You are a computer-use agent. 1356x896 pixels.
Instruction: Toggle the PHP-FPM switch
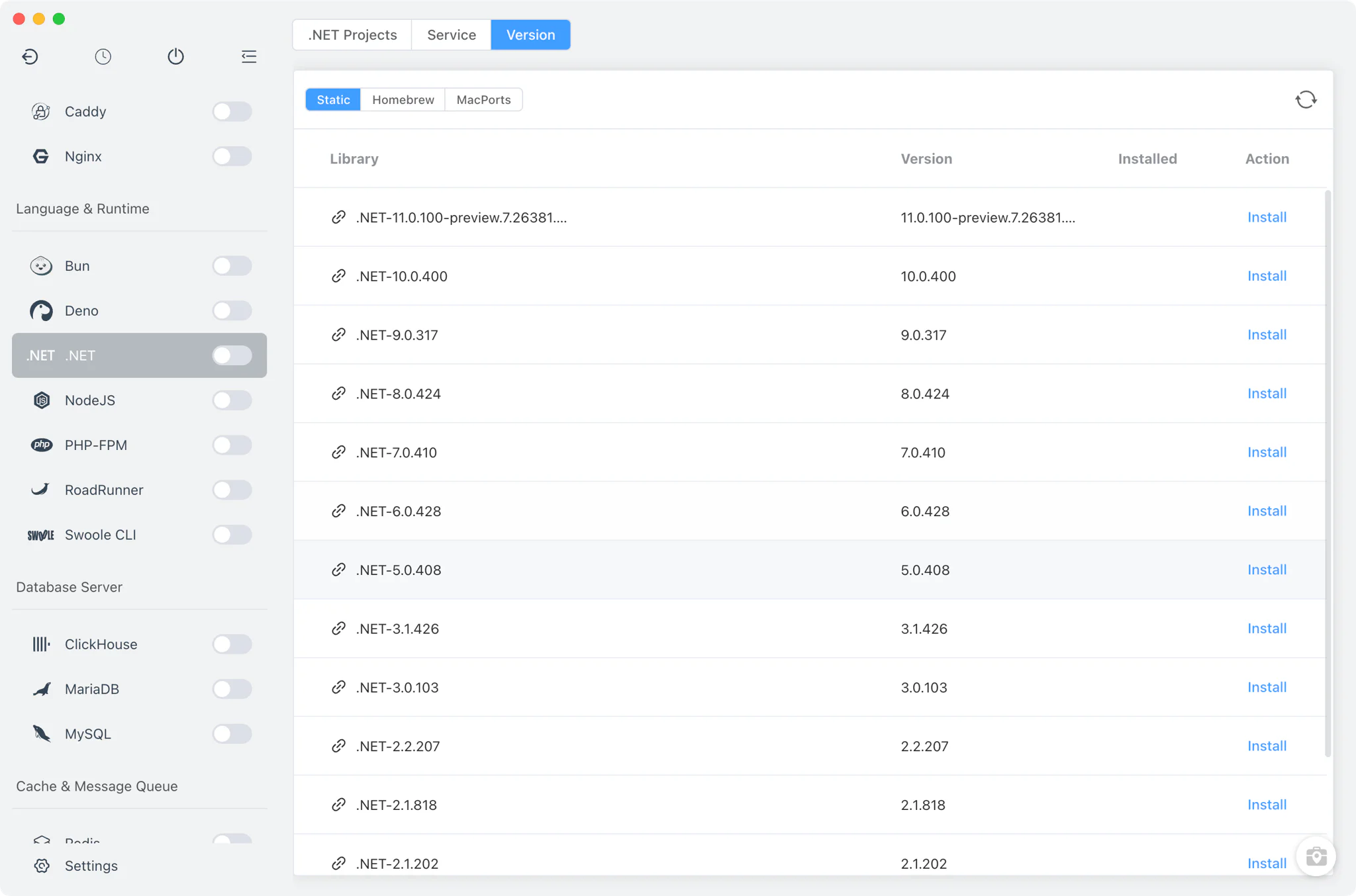pos(232,445)
